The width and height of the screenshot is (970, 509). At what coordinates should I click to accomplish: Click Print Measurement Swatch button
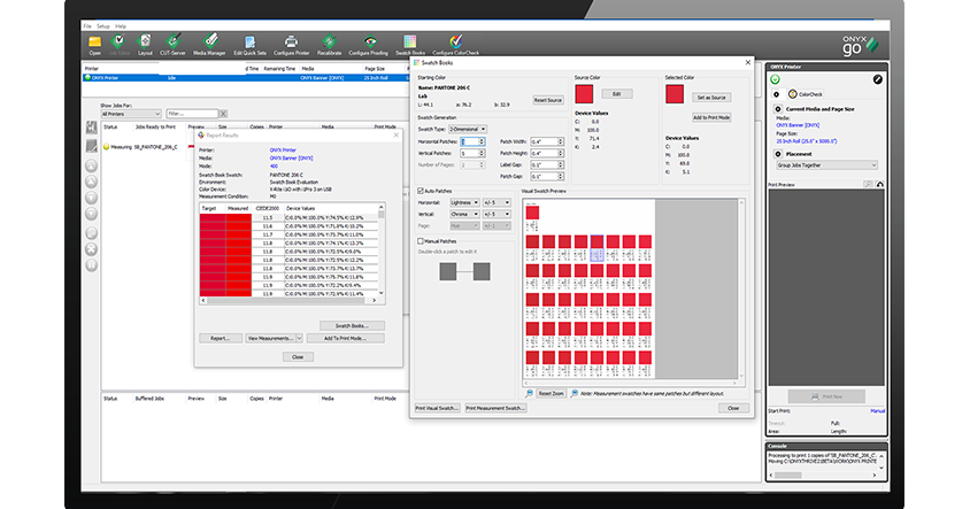click(496, 408)
